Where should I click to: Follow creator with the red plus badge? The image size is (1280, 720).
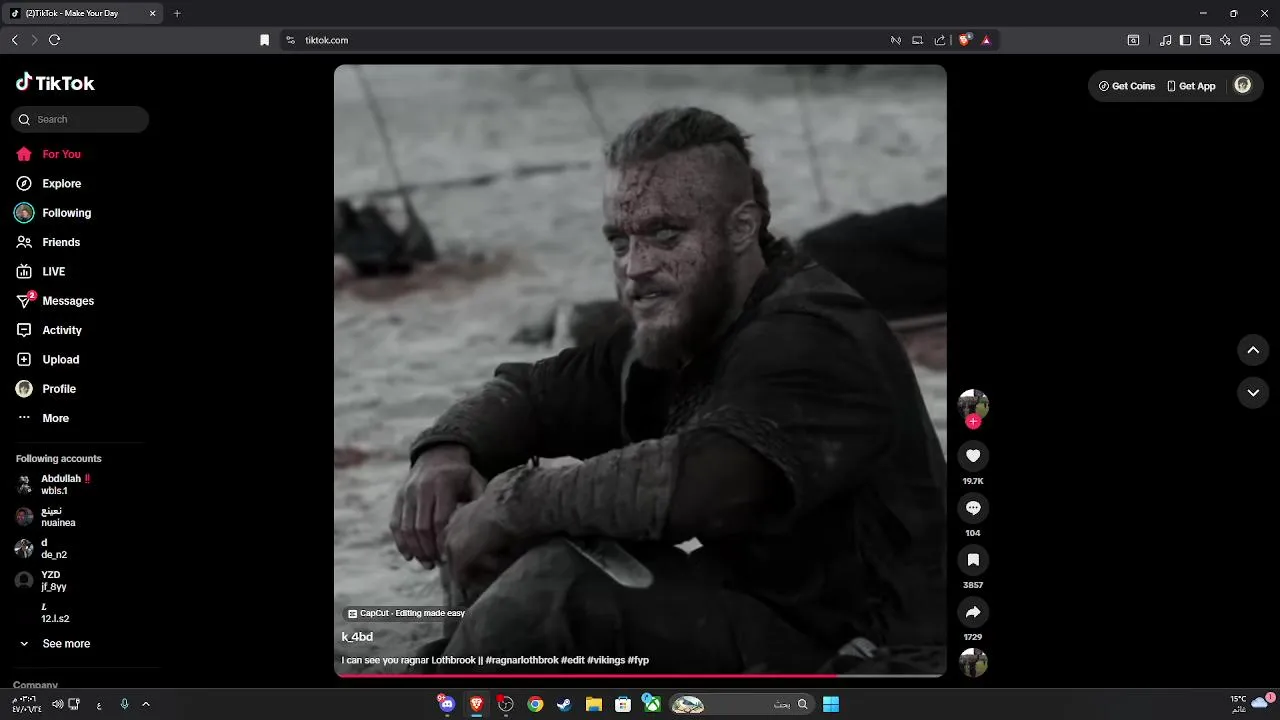click(973, 421)
